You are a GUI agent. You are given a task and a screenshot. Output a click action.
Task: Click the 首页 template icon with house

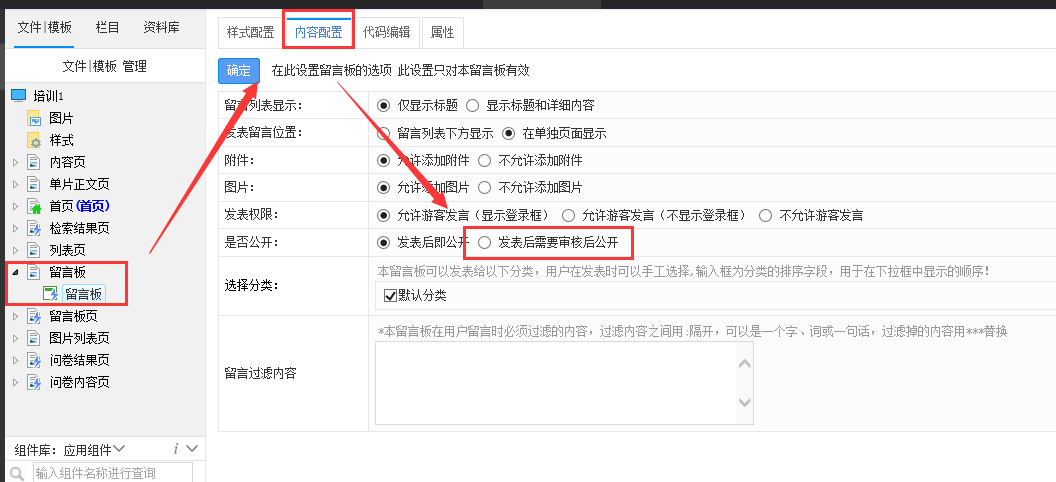click(x=33, y=206)
